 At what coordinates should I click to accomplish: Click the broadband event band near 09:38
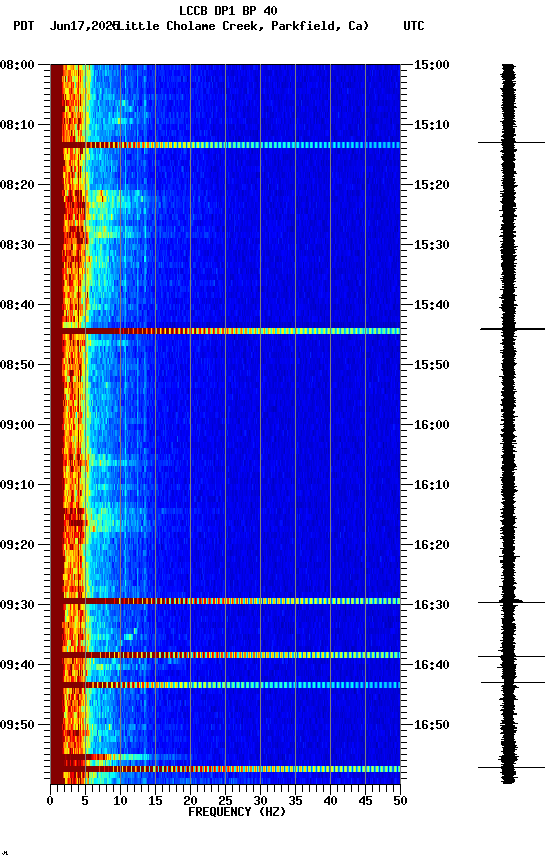pos(225,655)
